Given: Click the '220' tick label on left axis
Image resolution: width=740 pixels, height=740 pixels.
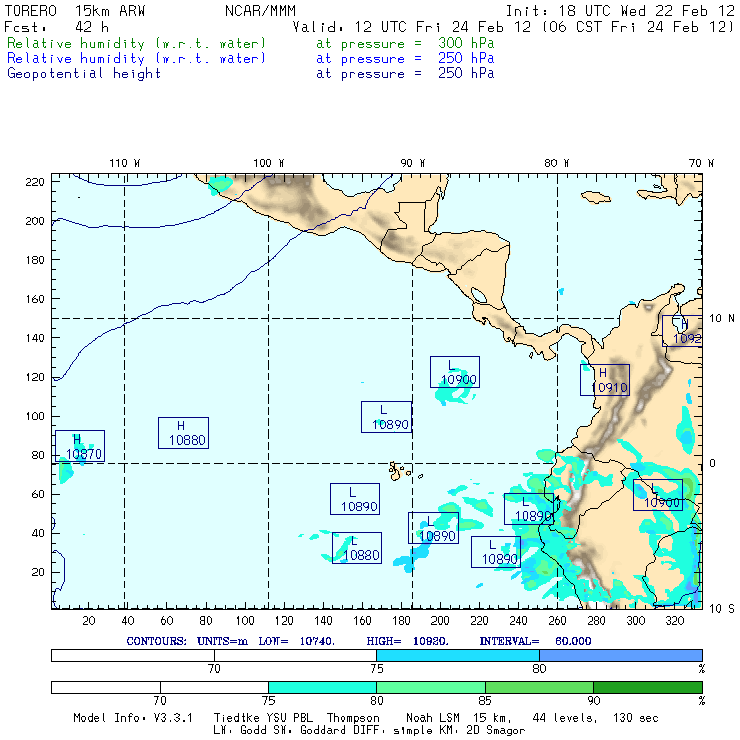Looking at the screenshot, I should pyautogui.click(x=35, y=182).
